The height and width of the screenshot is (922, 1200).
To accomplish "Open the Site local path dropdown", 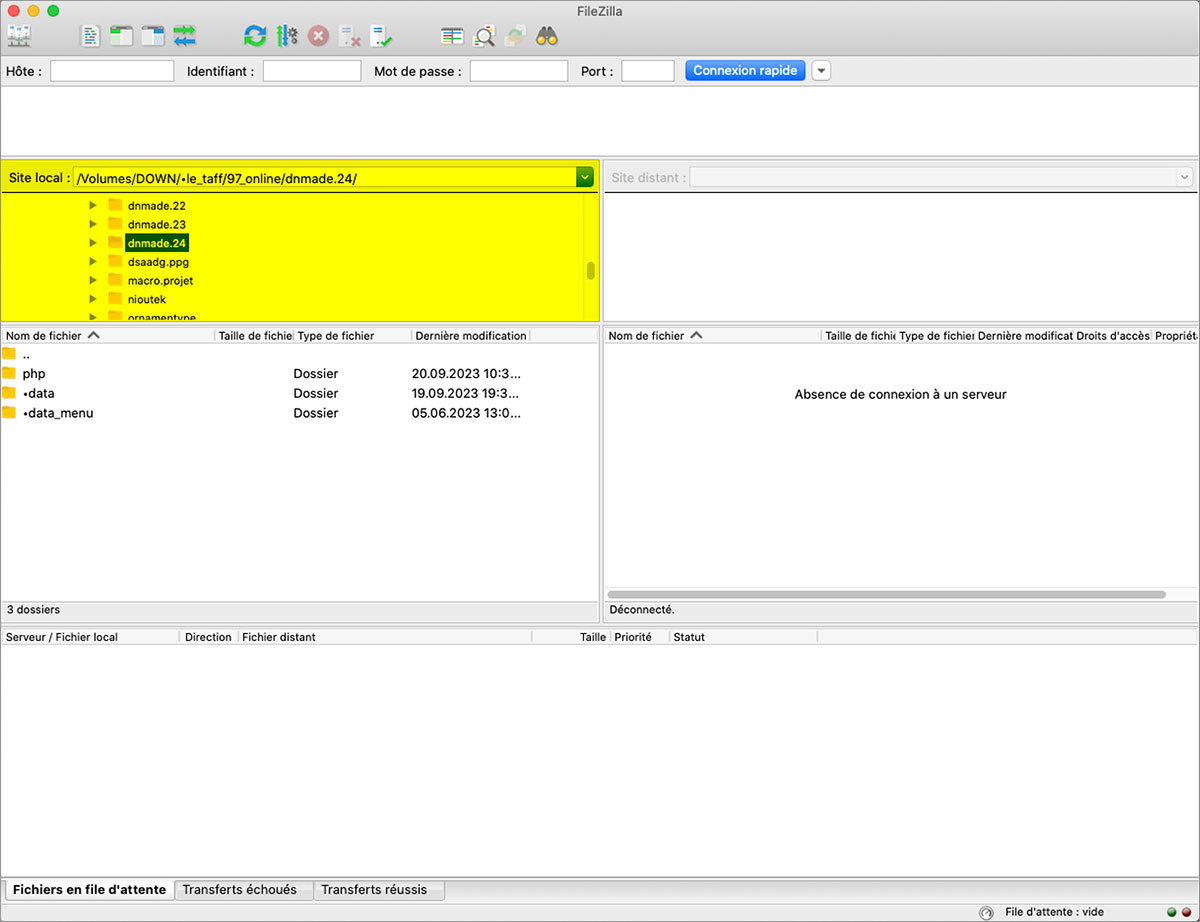I will [x=585, y=178].
